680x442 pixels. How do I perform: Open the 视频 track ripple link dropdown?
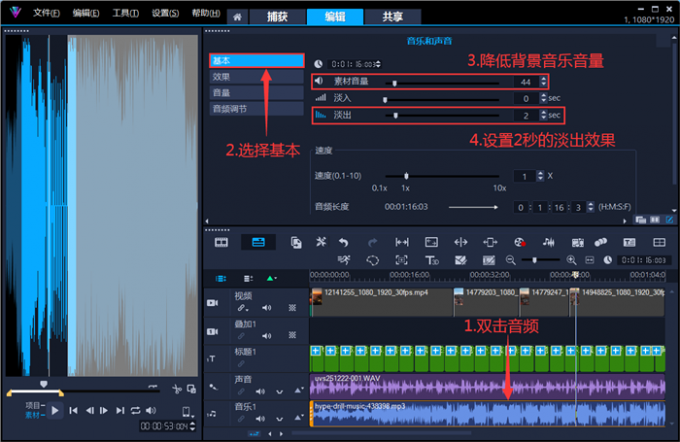tap(243, 308)
